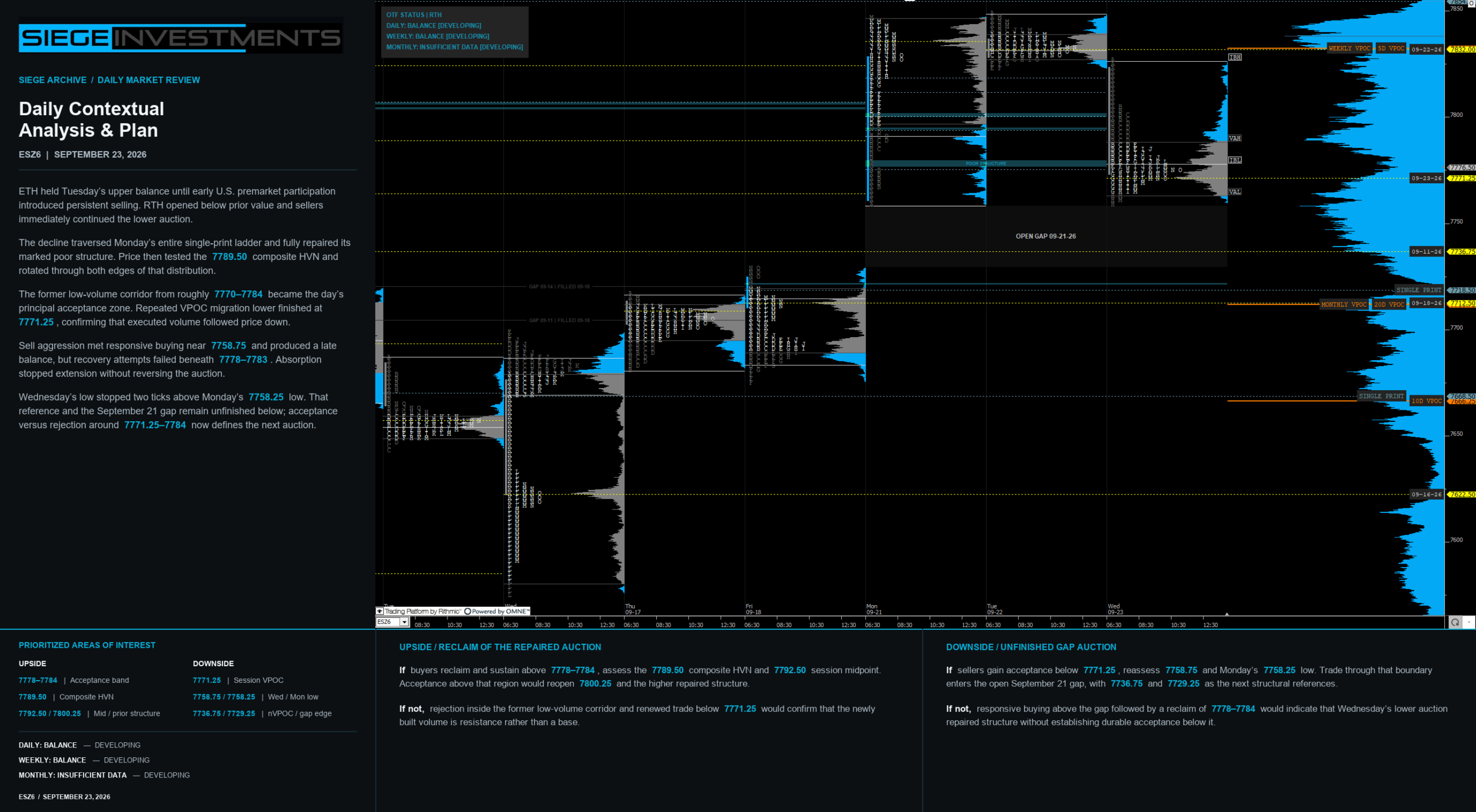Click the 09-16-26 date level tag
This screenshot has height=812, width=1476.
(x=1426, y=494)
